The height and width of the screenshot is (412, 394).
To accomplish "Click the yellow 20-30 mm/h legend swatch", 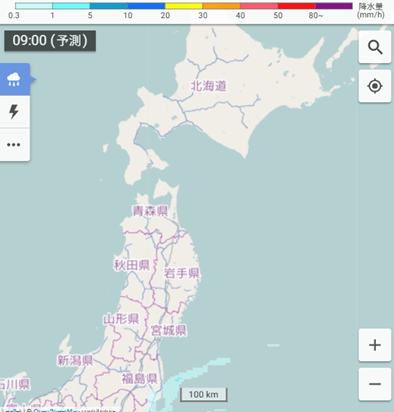I will [184, 6].
